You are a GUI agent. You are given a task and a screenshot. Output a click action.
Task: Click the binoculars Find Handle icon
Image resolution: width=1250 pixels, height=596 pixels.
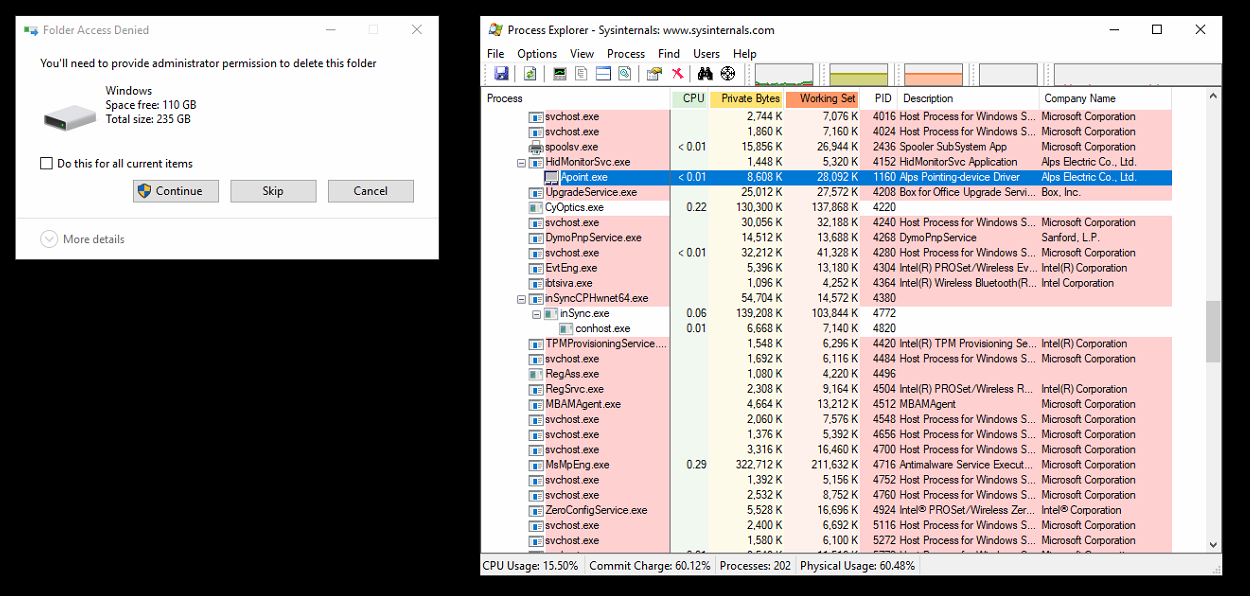(705, 73)
